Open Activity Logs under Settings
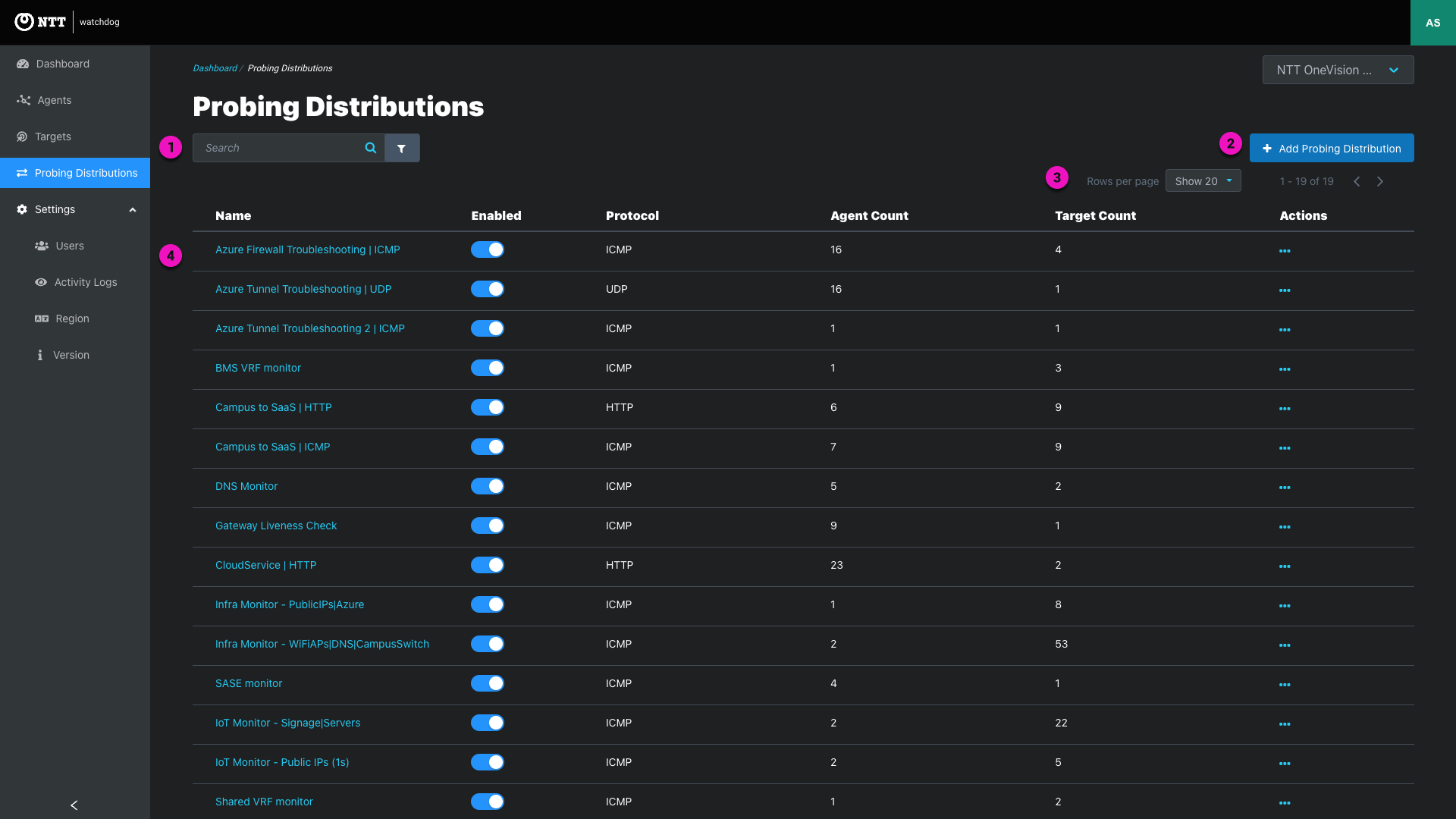 pyautogui.click(x=75, y=282)
